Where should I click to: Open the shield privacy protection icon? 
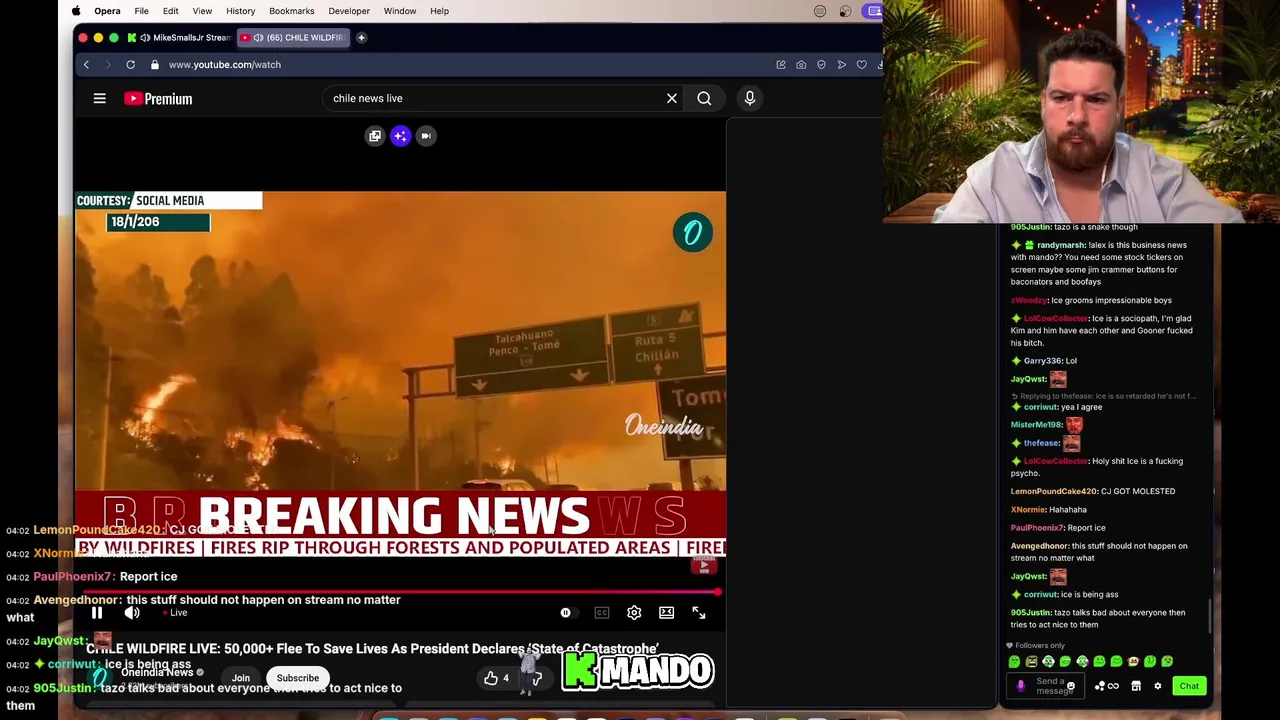[821, 64]
